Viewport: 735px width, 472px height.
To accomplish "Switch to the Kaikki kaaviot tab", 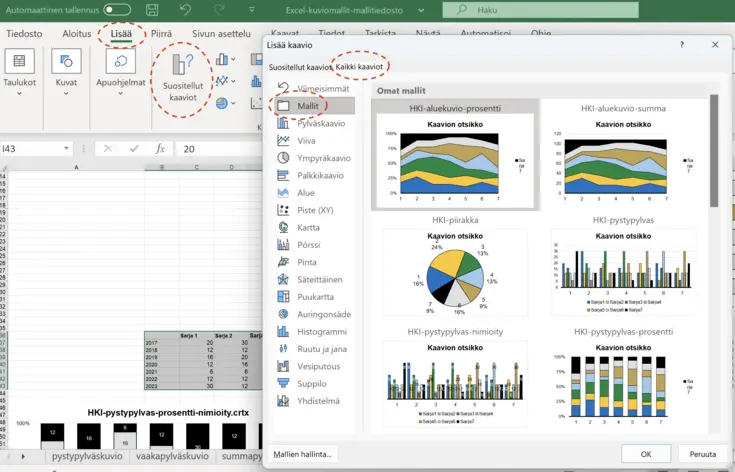I will pos(359,67).
